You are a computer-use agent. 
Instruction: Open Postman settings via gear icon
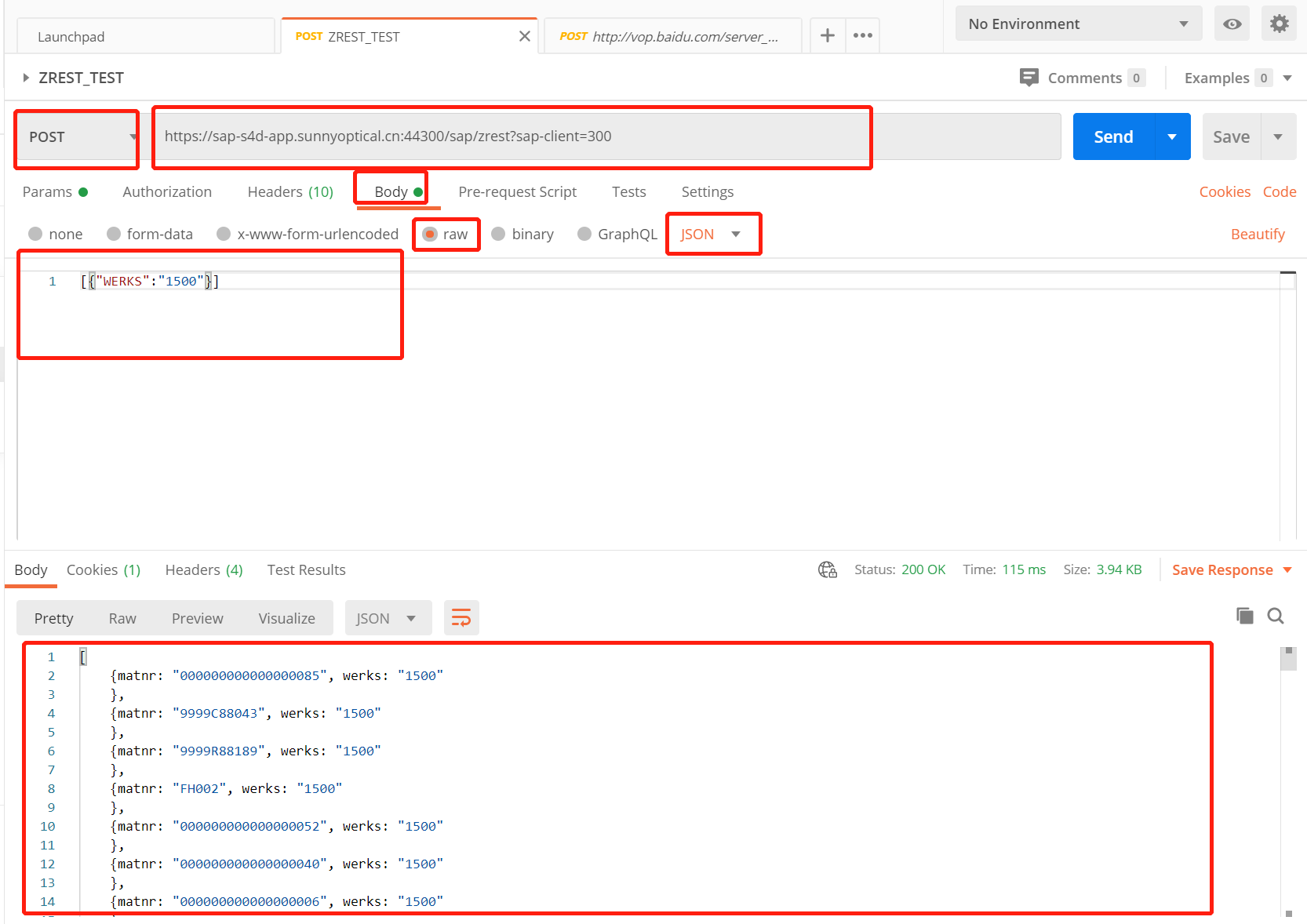(x=1279, y=24)
